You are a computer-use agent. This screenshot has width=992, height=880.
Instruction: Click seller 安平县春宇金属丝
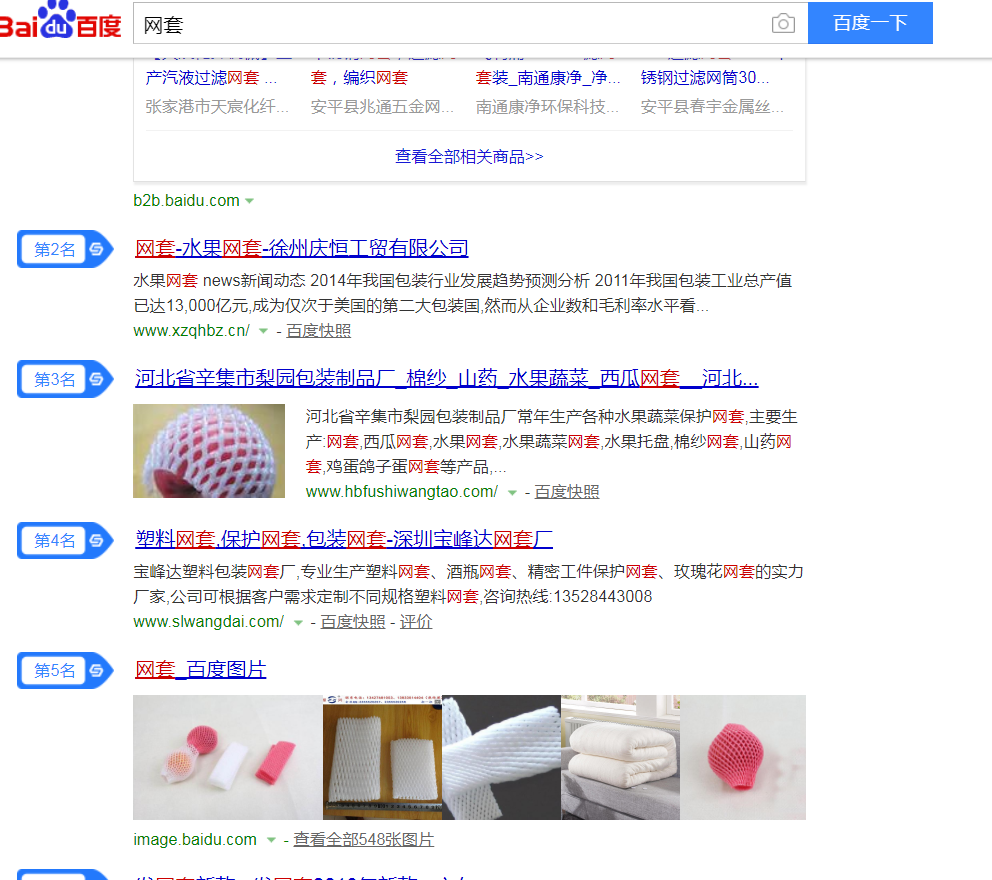(712, 107)
